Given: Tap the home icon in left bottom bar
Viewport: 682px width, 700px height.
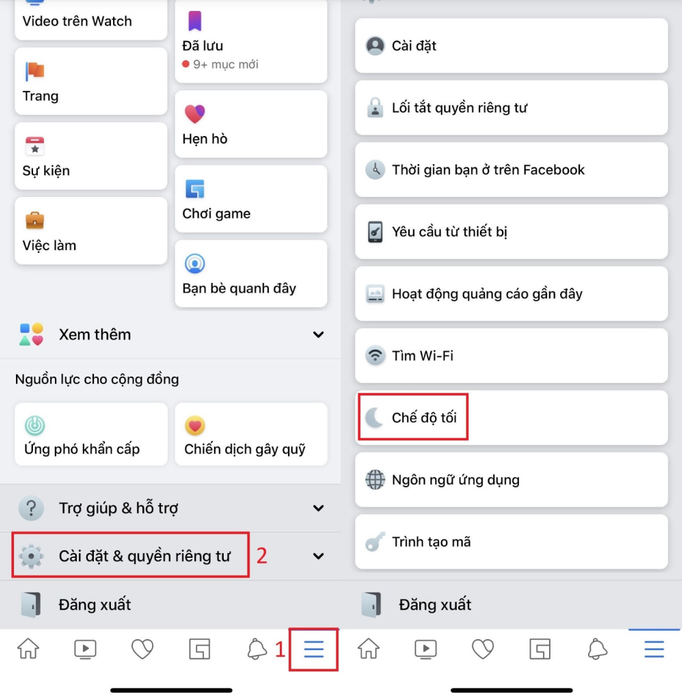Looking at the screenshot, I should tap(28, 649).
